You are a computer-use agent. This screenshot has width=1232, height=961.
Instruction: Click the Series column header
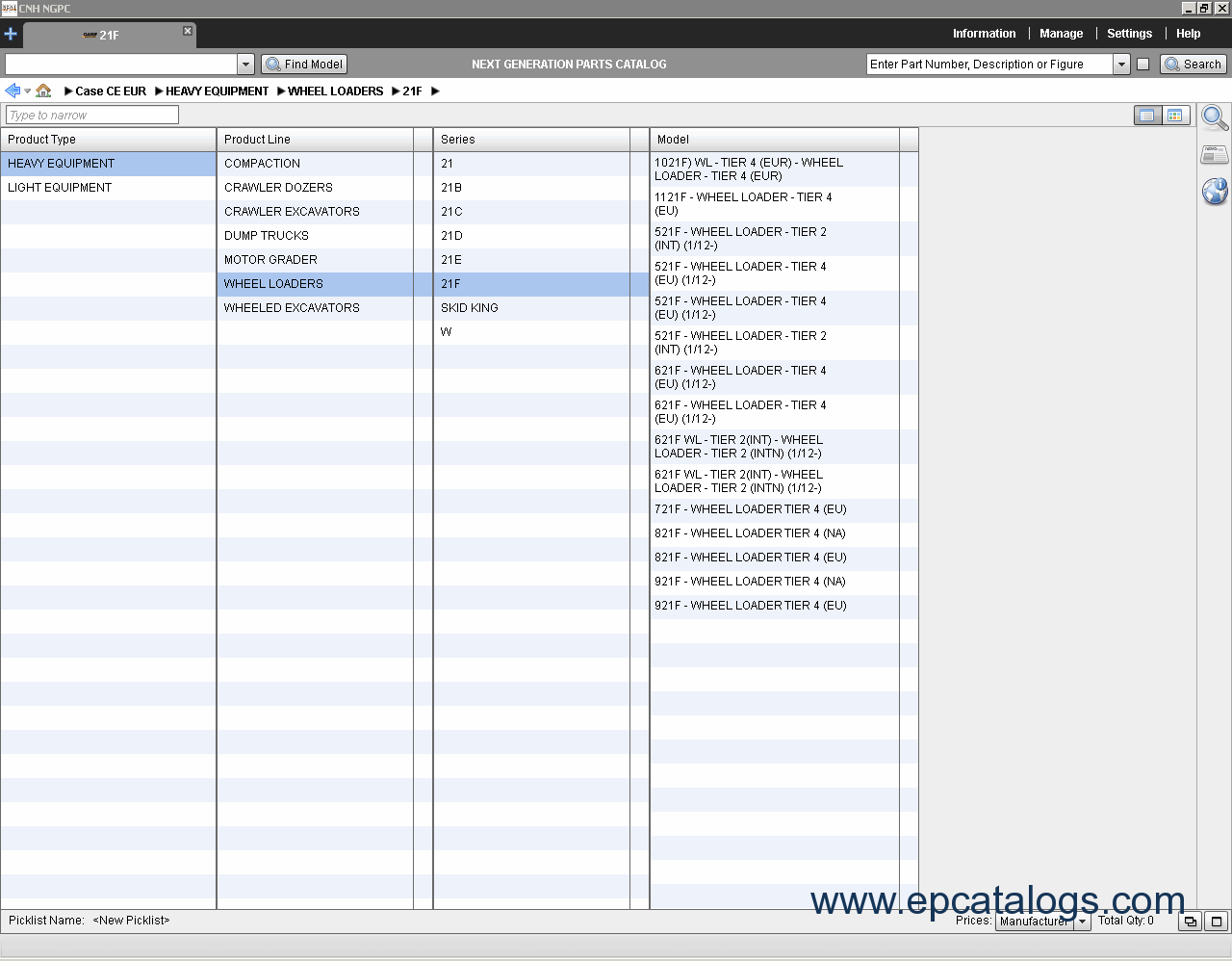(x=532, y=140)
